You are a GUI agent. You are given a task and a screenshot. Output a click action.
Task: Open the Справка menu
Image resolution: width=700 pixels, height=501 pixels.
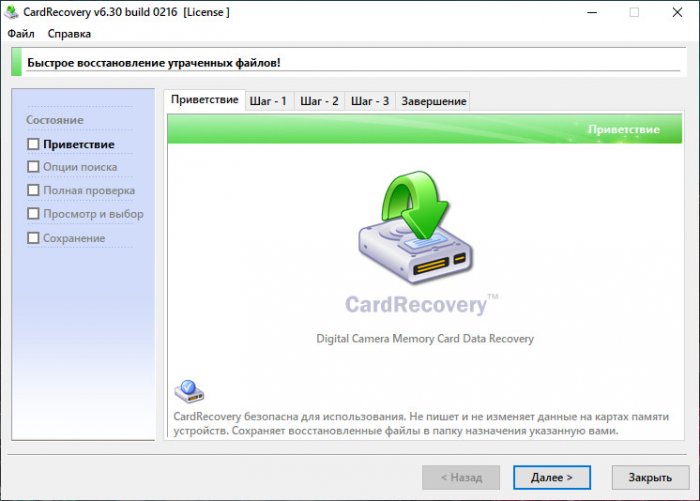click(69, 34)
